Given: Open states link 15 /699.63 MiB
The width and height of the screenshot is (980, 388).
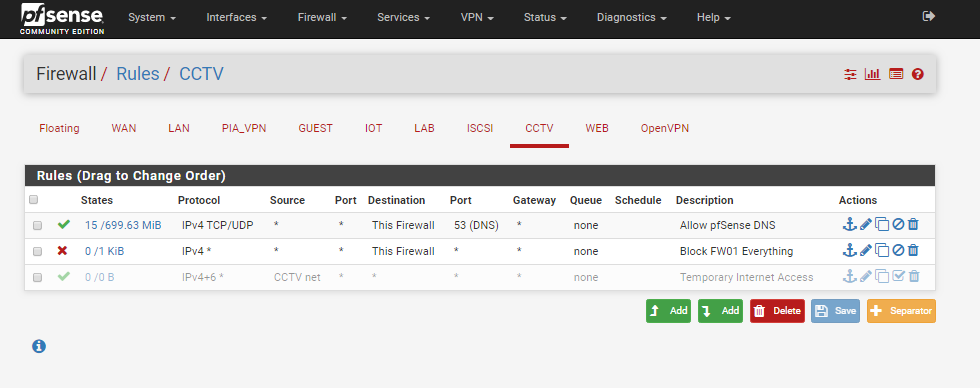Looking at the screenshot, I should tap(123, 226).
